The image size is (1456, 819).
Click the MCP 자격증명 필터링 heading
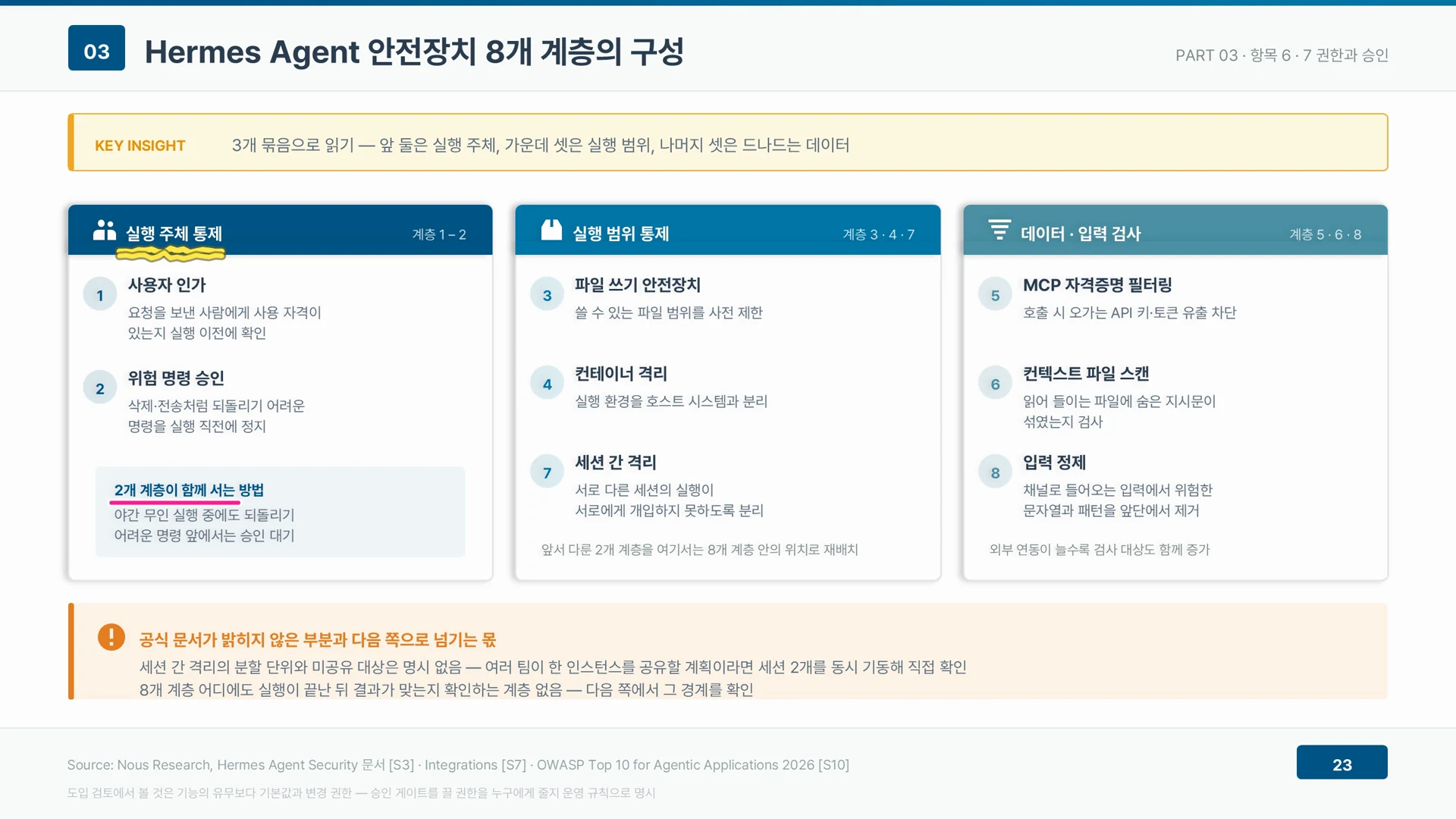(1097, 285)
